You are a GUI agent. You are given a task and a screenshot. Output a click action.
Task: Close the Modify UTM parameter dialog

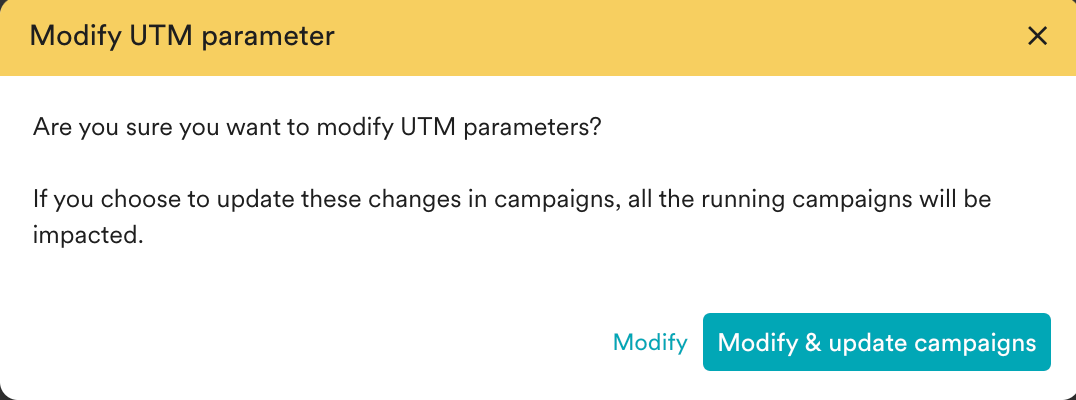[x=1038, y=37]
